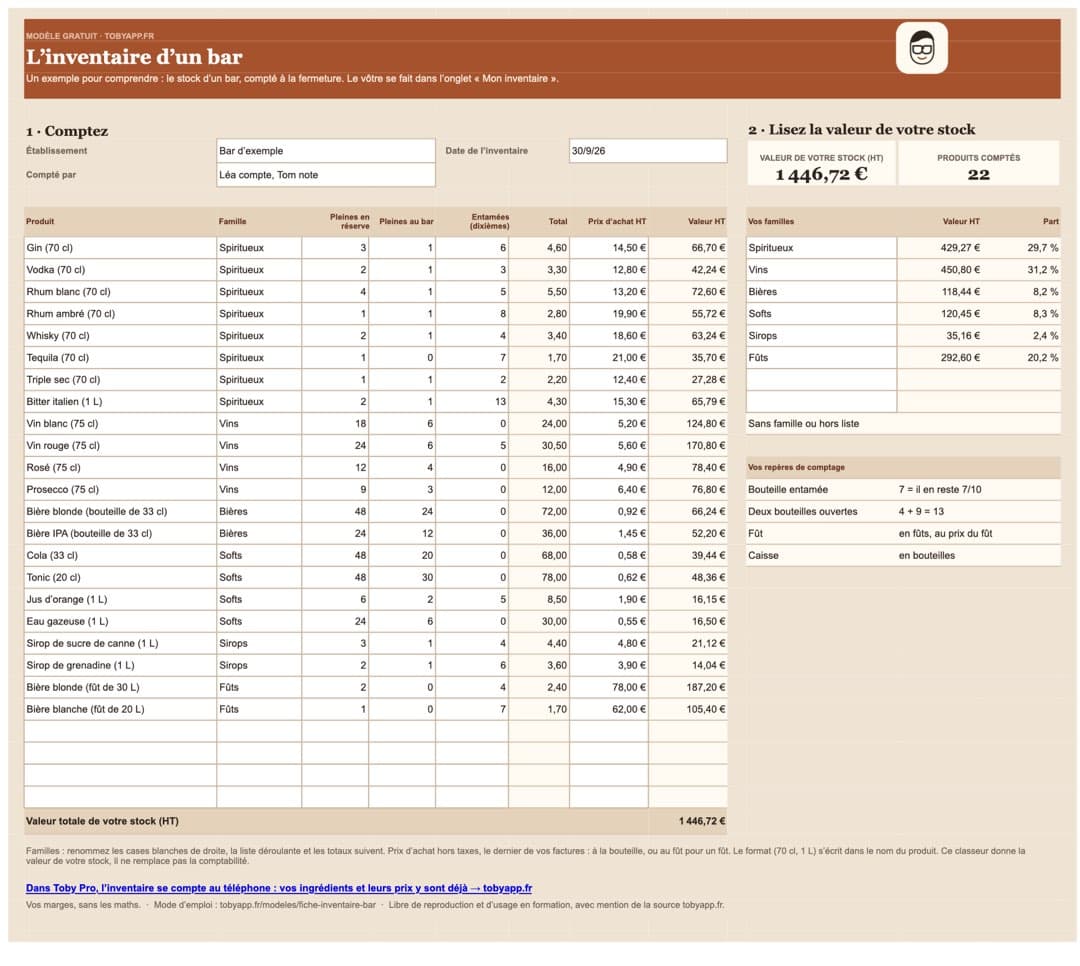Click the Gin purchase price 14,50 €
1080x966 pixels.
(x=609, y=248)
